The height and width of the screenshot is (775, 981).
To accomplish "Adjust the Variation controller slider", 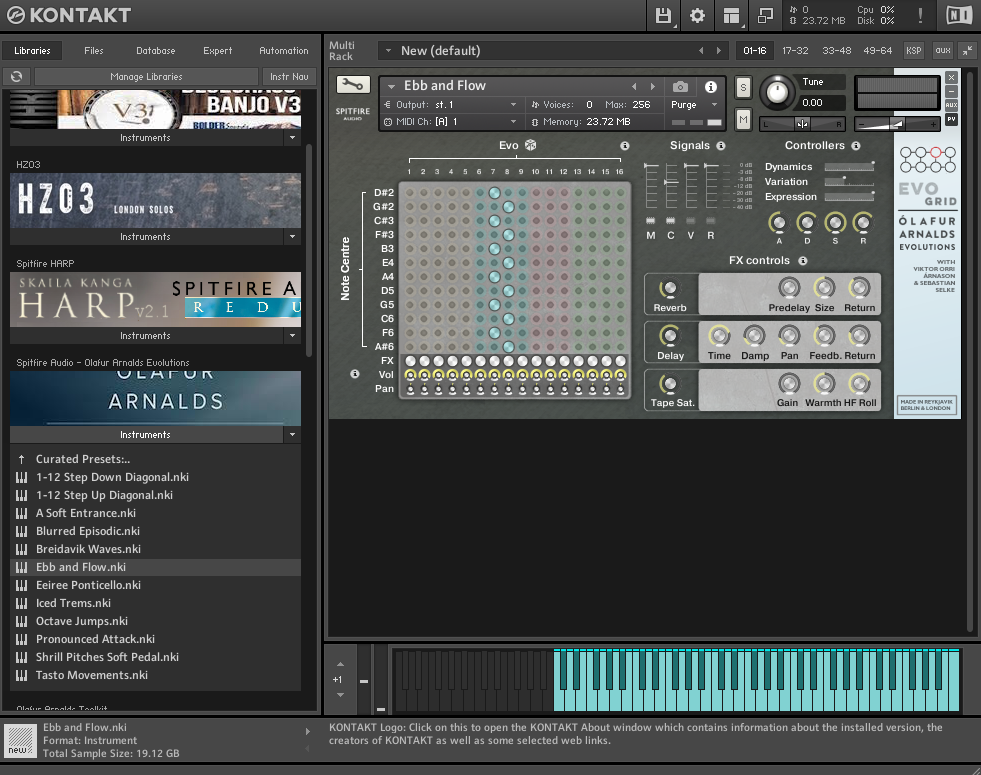I will pos(849,181).
